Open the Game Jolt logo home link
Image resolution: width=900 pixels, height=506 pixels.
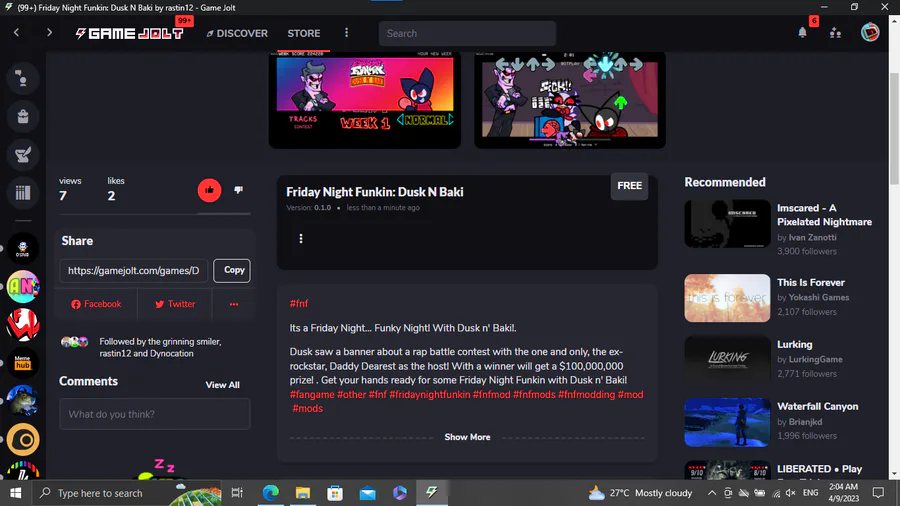pyautogui.click(x=129, y=33)
